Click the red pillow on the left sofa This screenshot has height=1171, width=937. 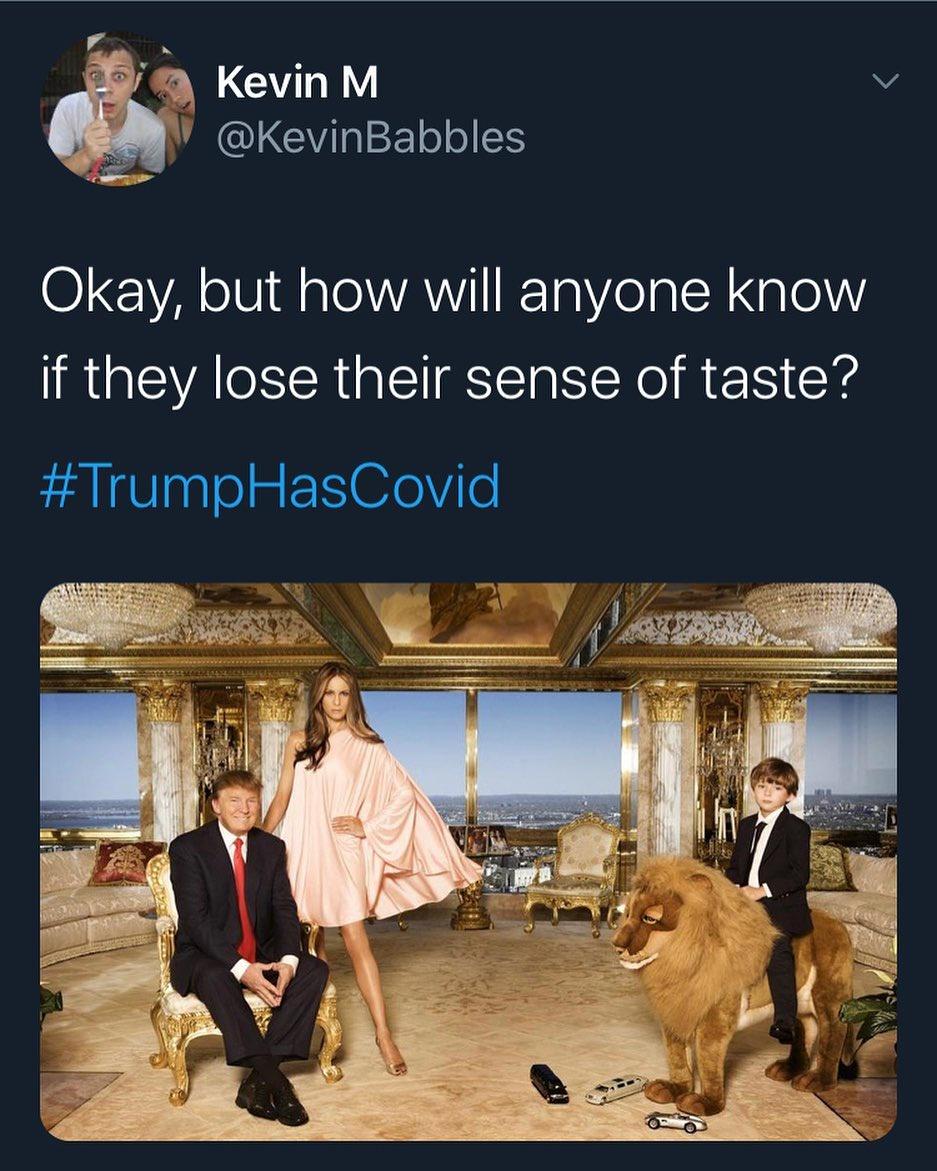pyautogui.click(x=124, y=861)
